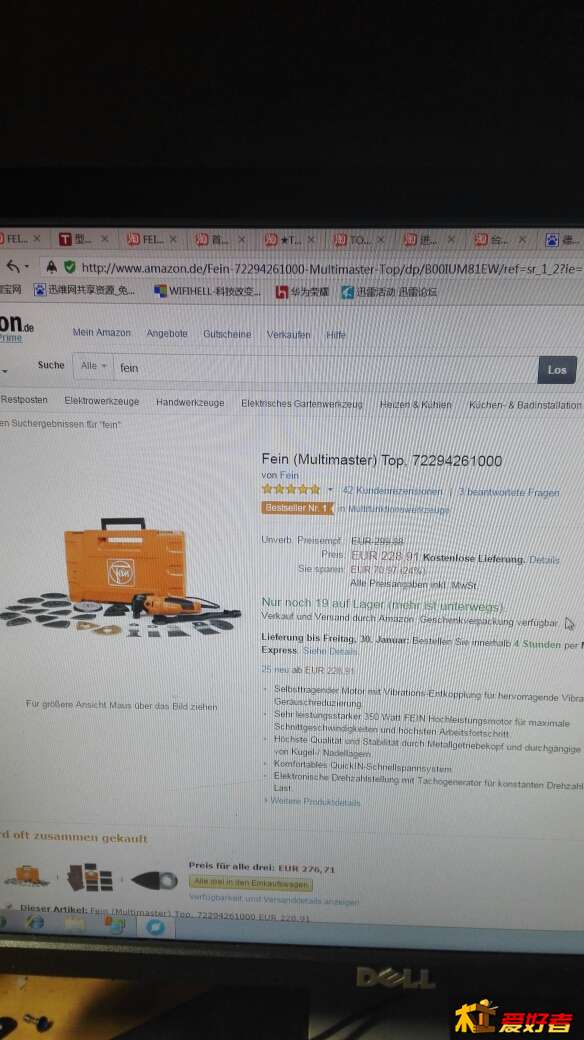The image size is (584, 1040).
Task: Click the five-star rating icons
Action: pyautogui.click(x=291, y=489)
